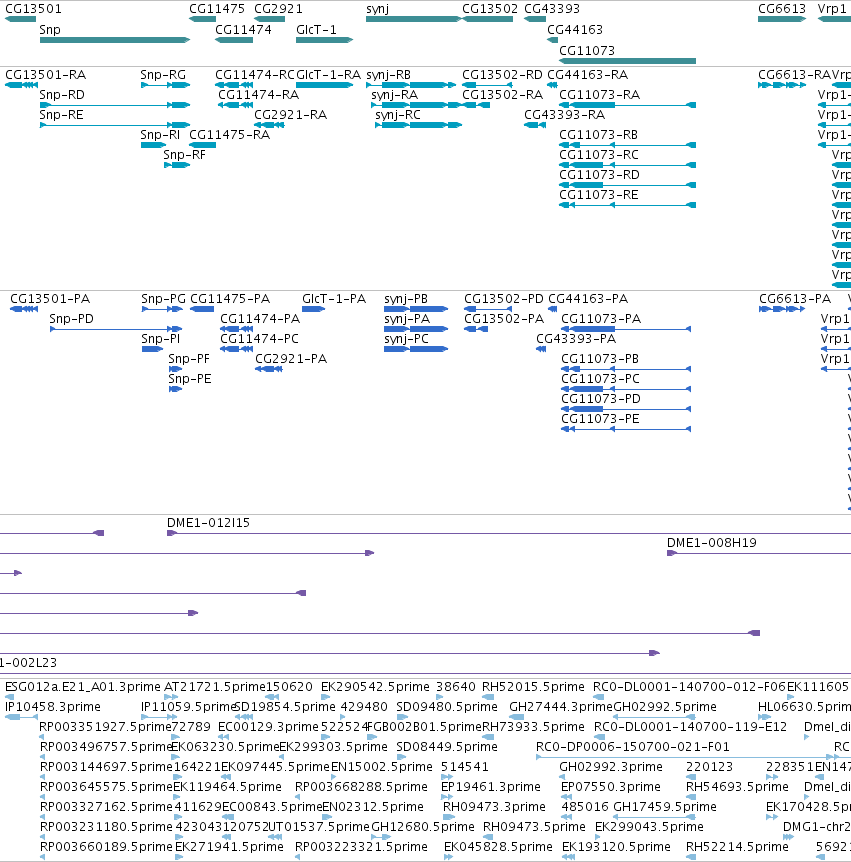Image resolution: width=851 pixels, height=862 pixels.
Task: Click the CG13502 gene label
Action: point(490,9)
